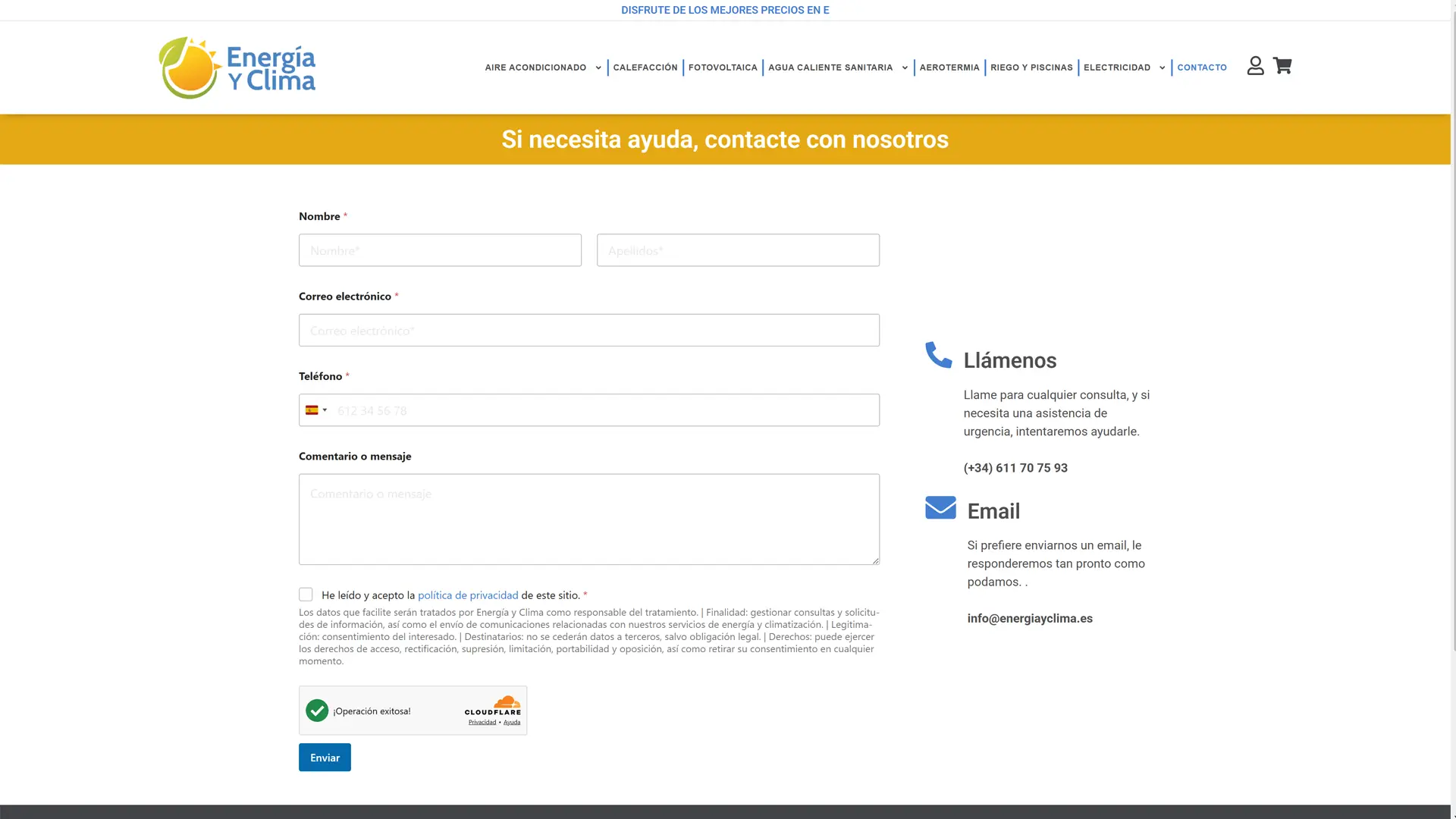Open the user account icon
The image size is (1456, 819).
pyautogui.click(x=1255, y=66)
